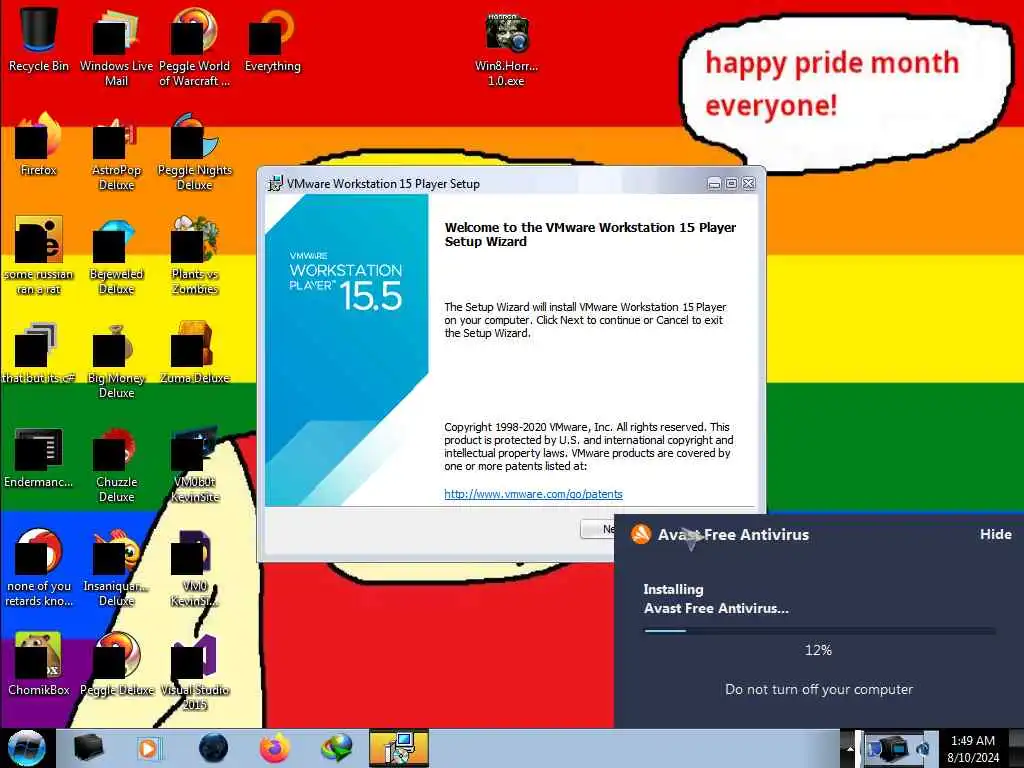
Task: Show hidden tray icons arrow
Action: point(850,748)
